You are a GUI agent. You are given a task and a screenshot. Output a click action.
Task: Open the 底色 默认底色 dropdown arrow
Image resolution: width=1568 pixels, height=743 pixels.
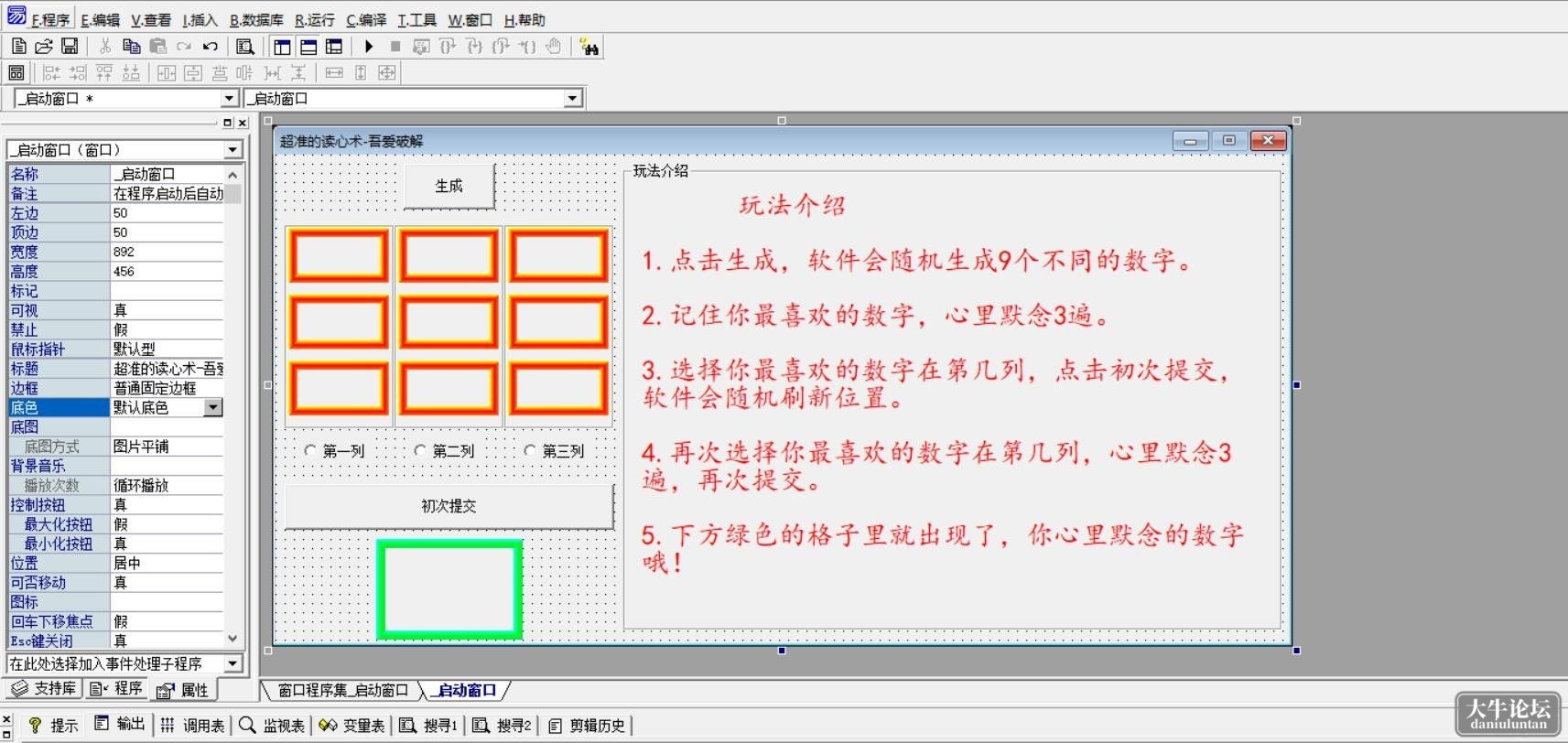[x=213, y=407]
